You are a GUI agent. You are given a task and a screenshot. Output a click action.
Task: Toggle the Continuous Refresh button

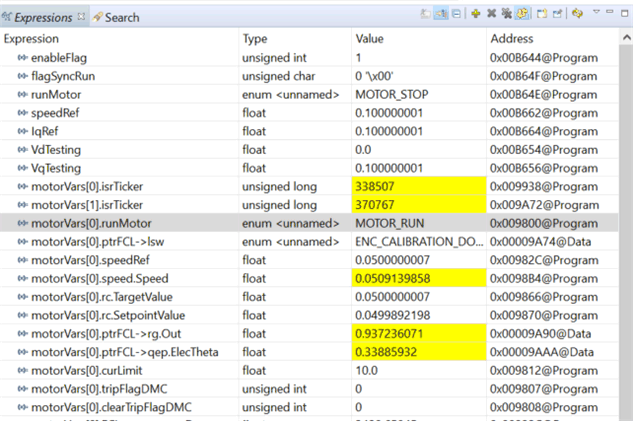click(523, 14)
